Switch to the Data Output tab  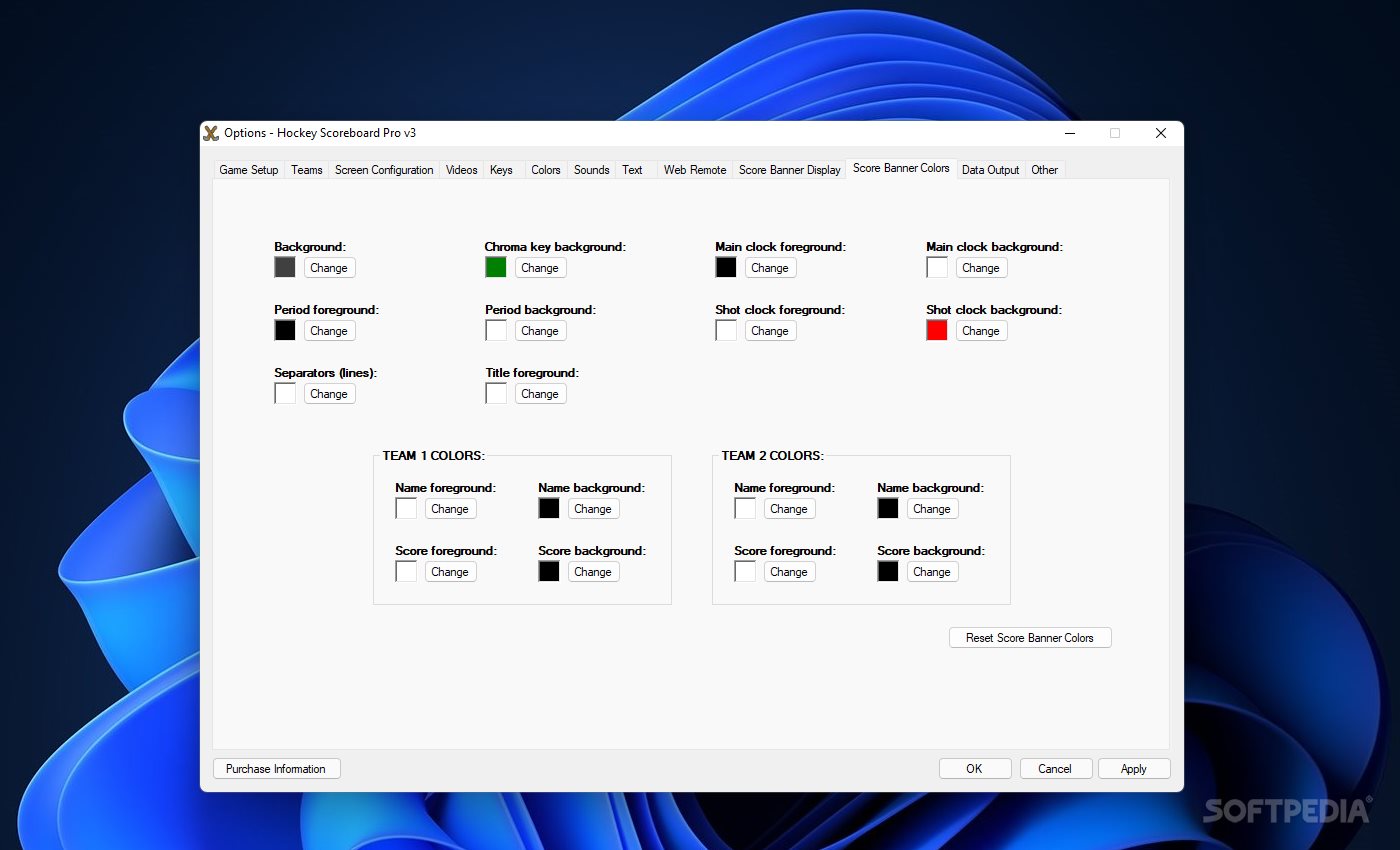[x=990, y=170]
